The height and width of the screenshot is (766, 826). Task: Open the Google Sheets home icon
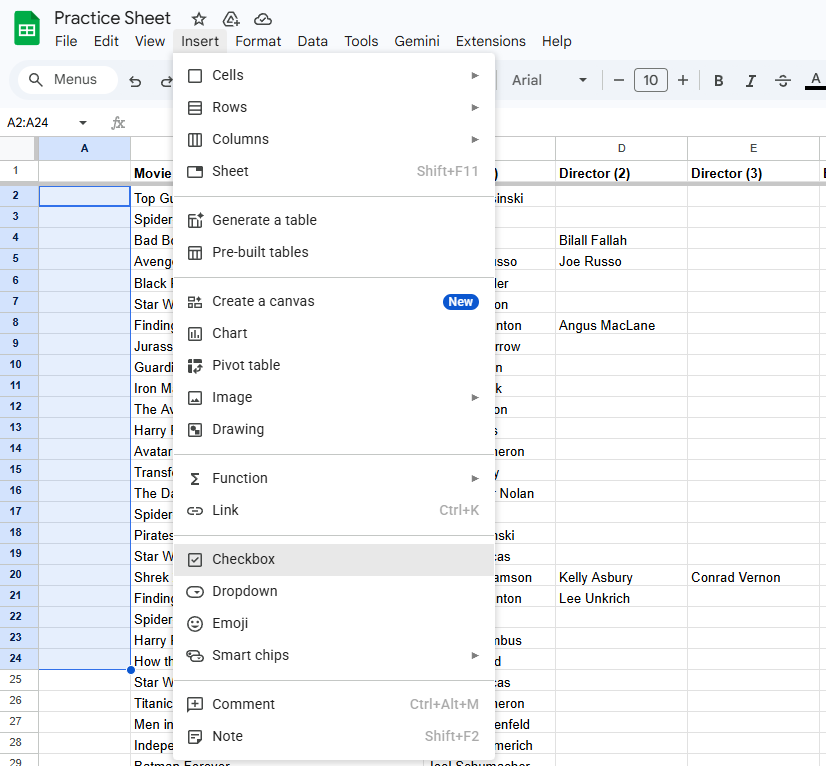coord(26,29)
